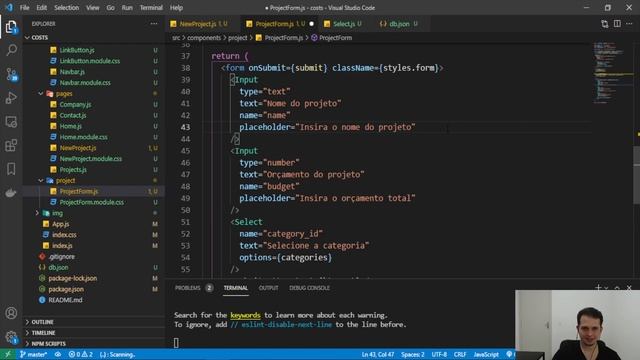640x360 pixels.
Task: Click line number 45 in the gutter
Action: point(185,151)
